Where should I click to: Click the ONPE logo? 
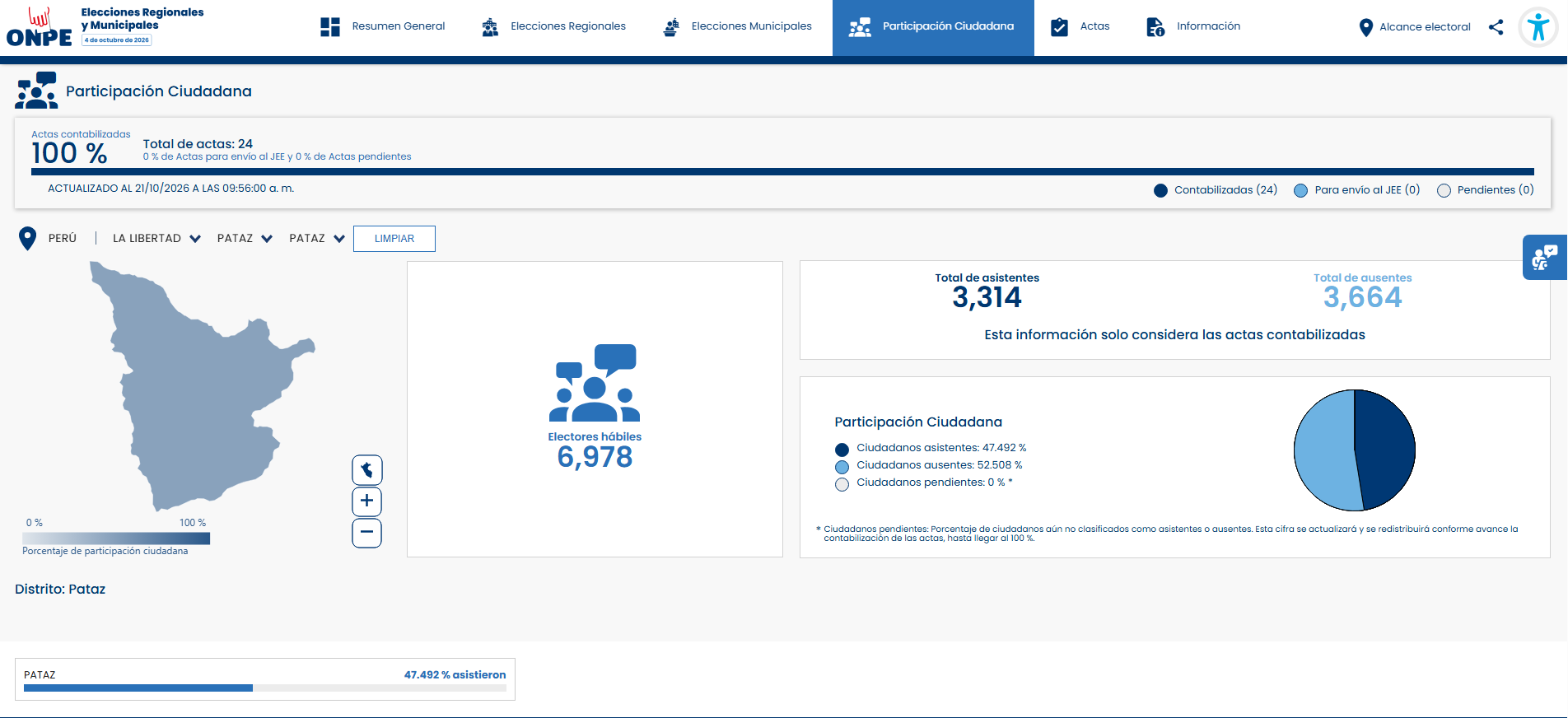tap(39, 27)
